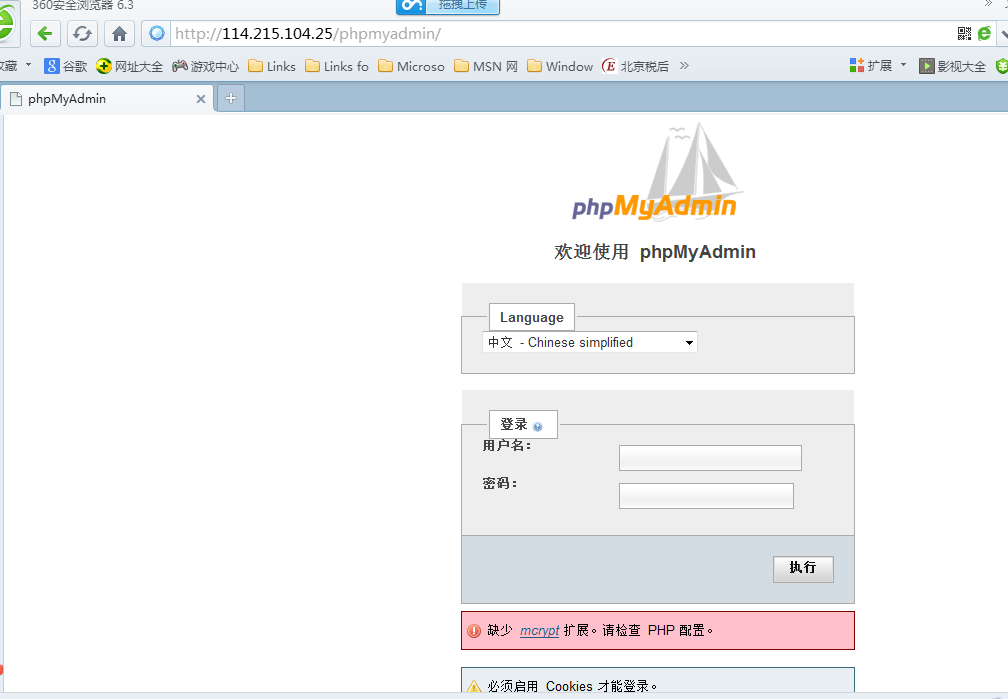Open the MSN 网 bookmark folder
1008x699 pixels.
486,66
